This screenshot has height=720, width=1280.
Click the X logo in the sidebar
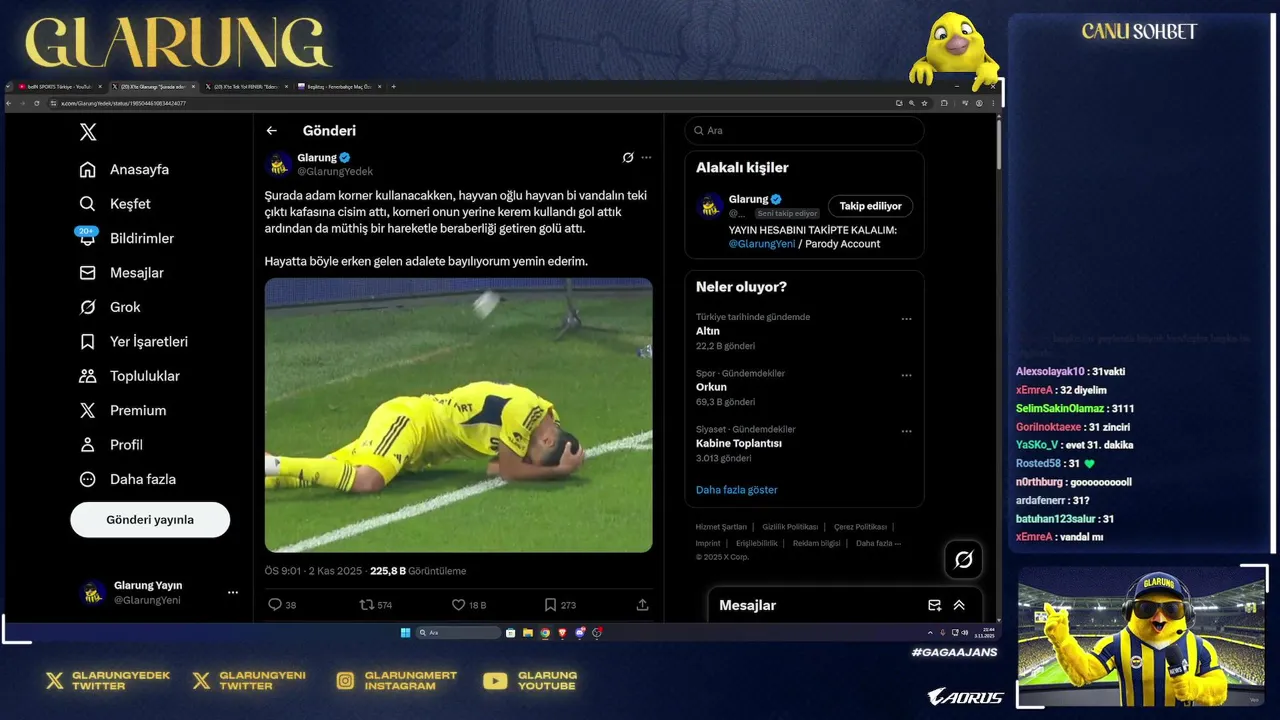click(88, 132)
